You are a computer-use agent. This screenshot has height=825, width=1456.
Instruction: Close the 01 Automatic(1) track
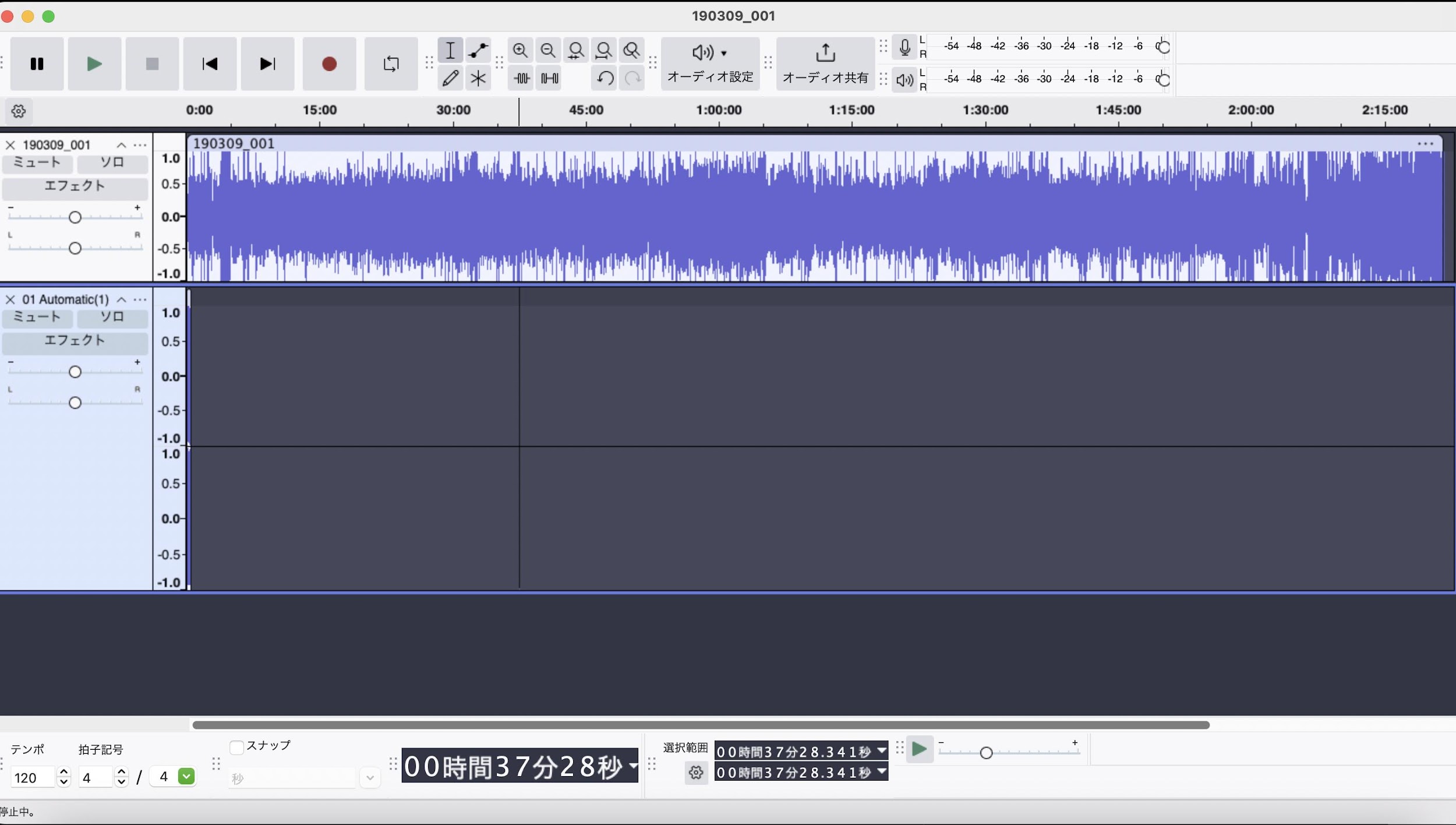(10, 299)
